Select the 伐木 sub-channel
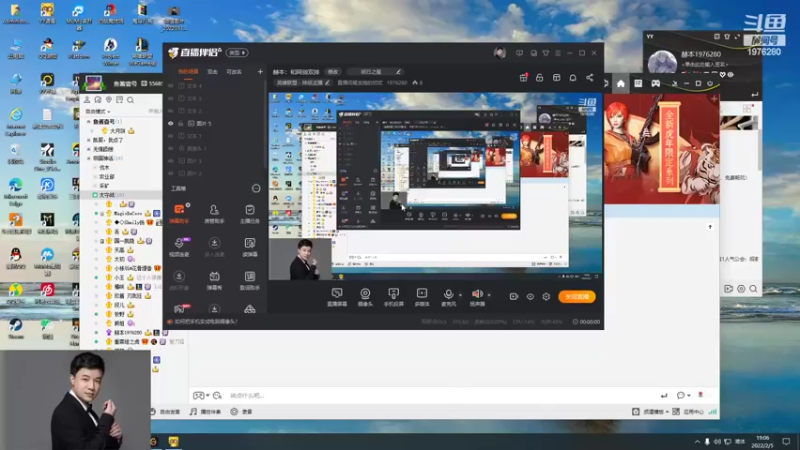The height and width of the screenshot is (450, 800). click(x=105, y=167)
